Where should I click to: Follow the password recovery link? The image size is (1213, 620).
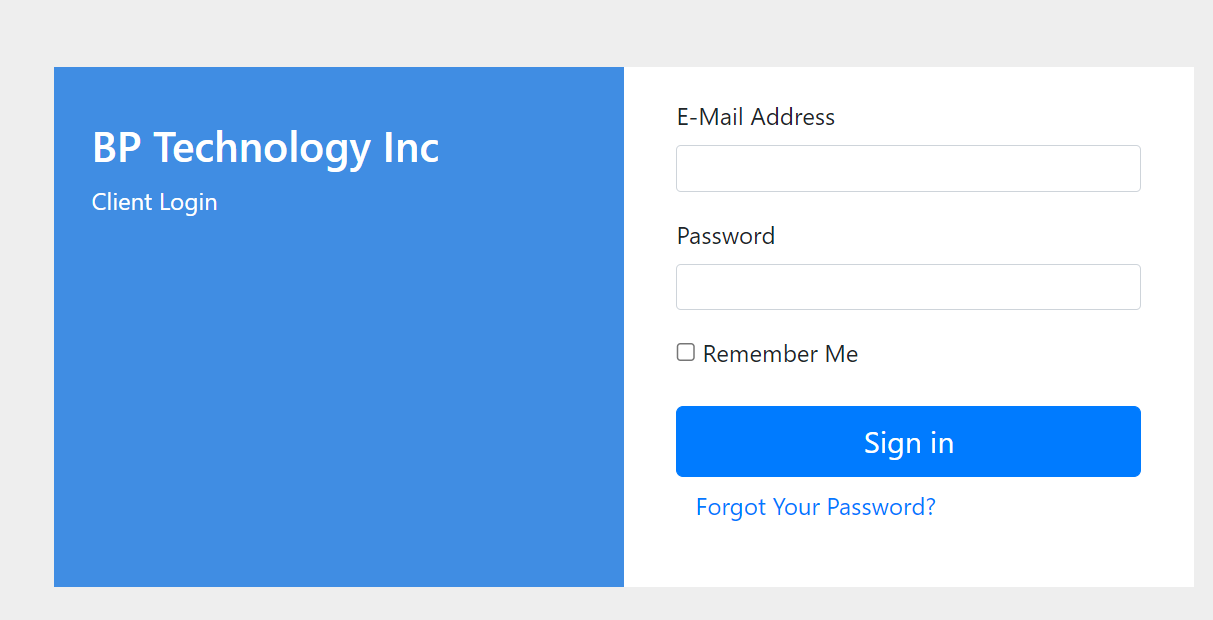[815, 507]
